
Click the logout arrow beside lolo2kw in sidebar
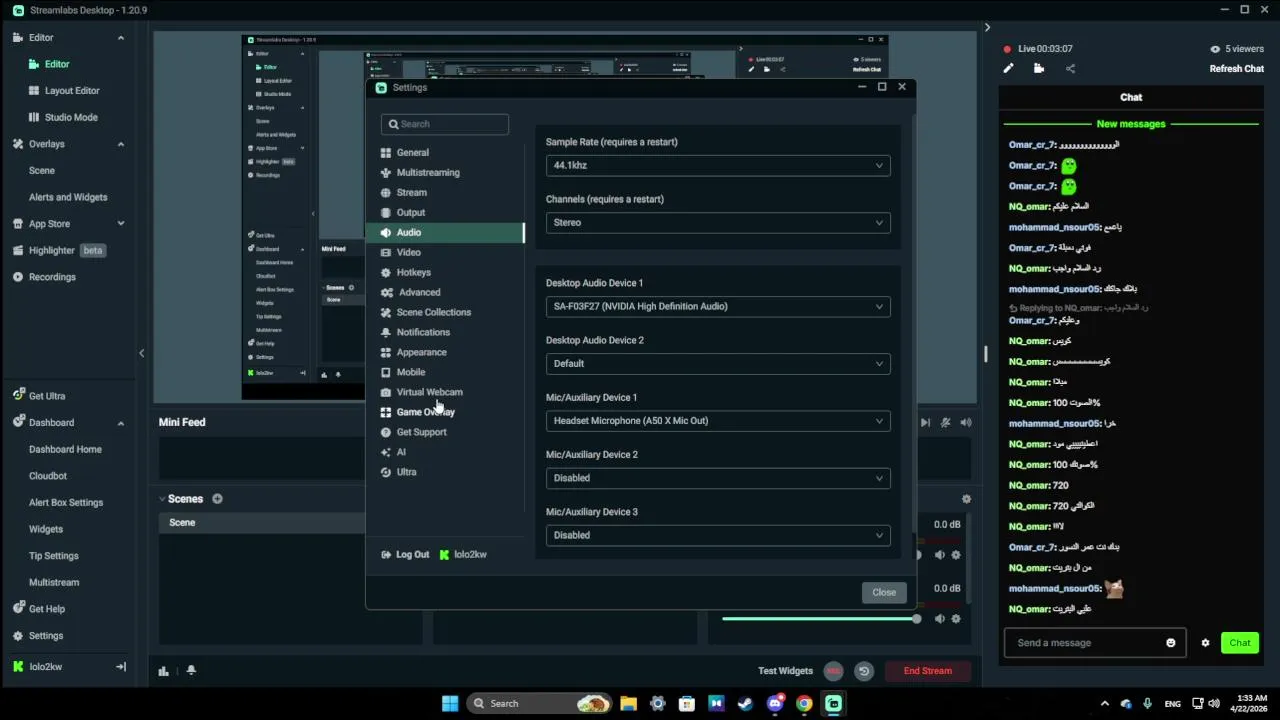121,667
